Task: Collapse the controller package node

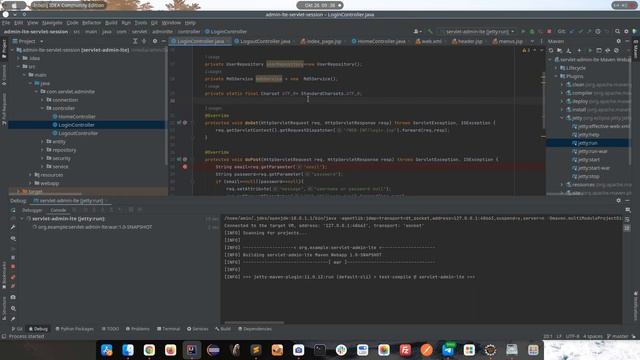Action: click(42, 108)
